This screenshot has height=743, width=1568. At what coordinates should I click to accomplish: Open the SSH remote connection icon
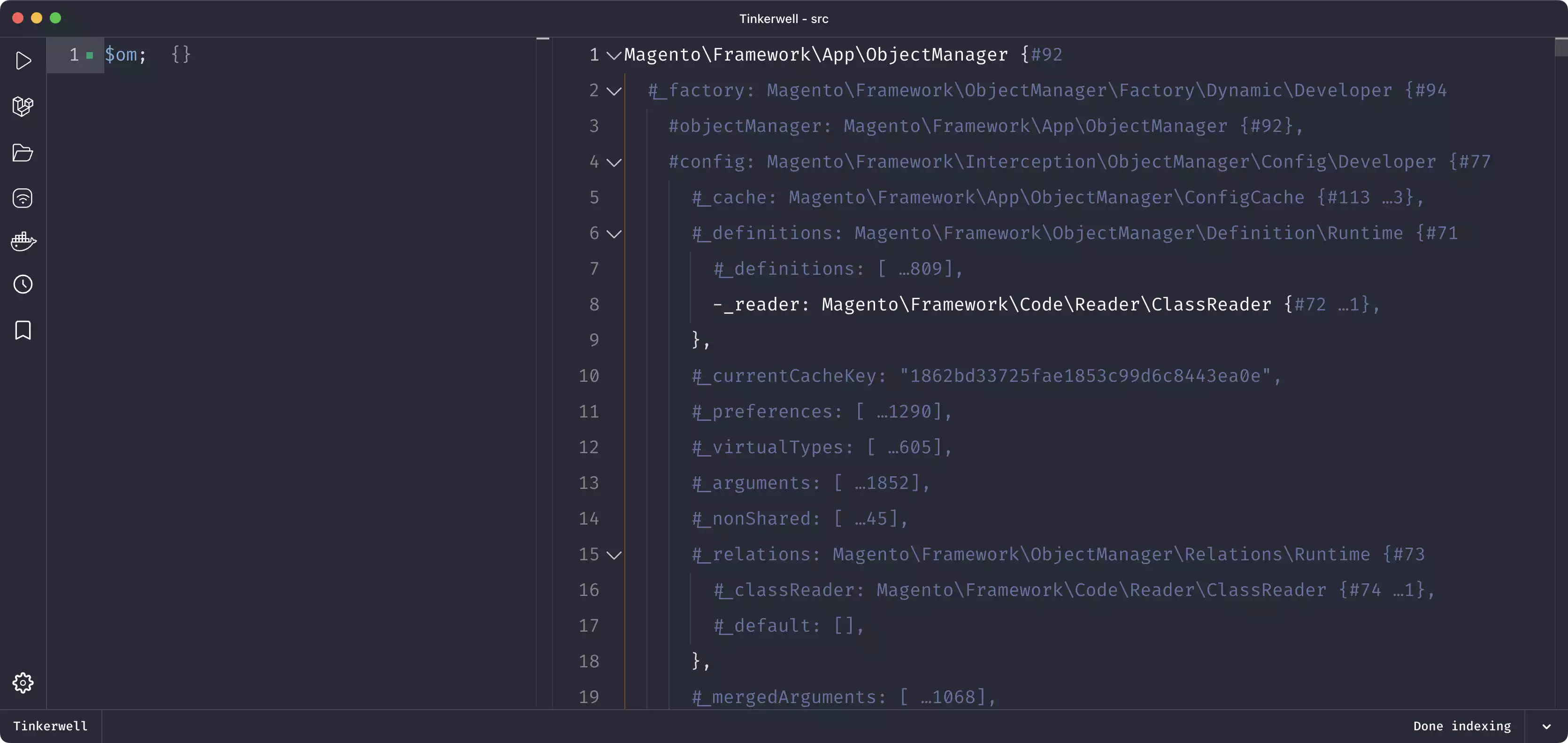click(23, 198)
